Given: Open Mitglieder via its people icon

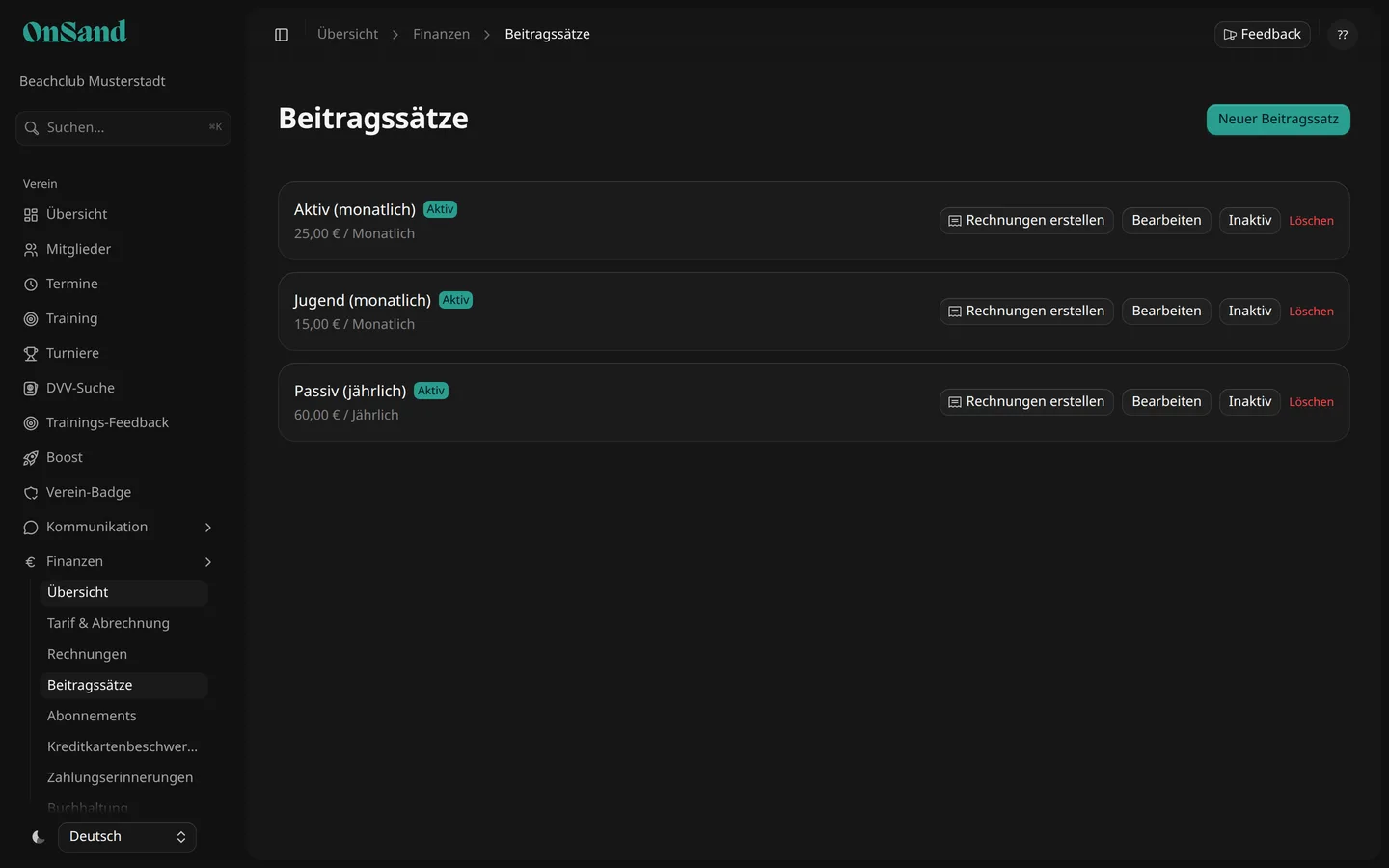Looking at the screenshot, I should [x=31, y=250].
